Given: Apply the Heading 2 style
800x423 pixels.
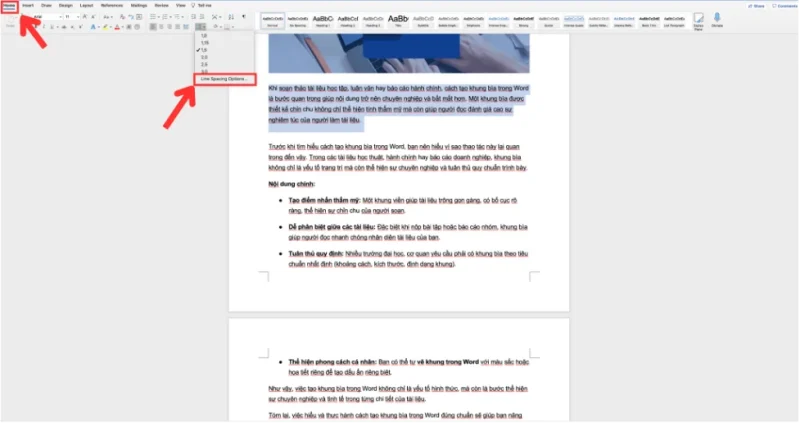Looking at the screenshot, I should (348, 20).
